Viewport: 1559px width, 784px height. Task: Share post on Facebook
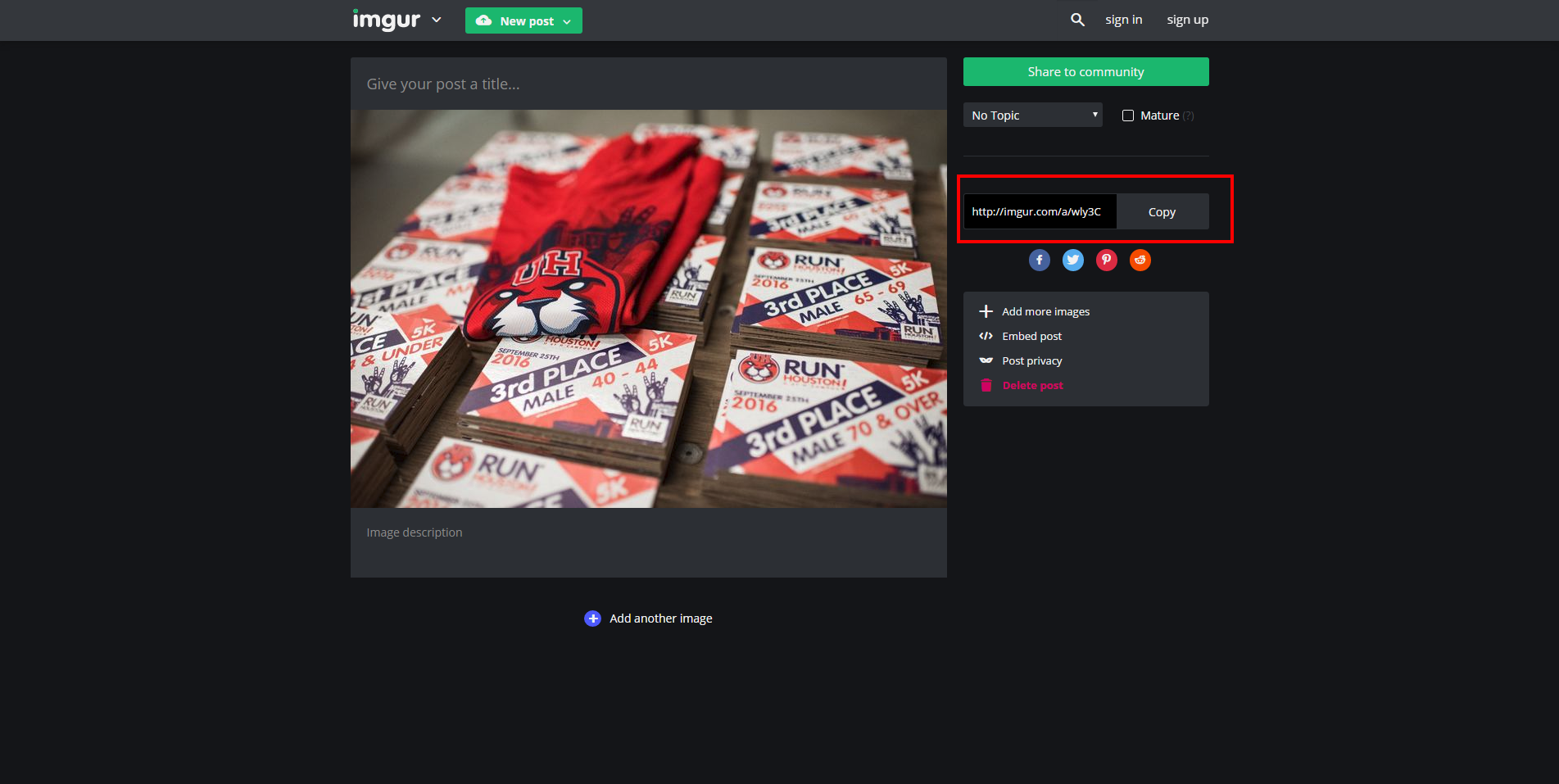1040,260
